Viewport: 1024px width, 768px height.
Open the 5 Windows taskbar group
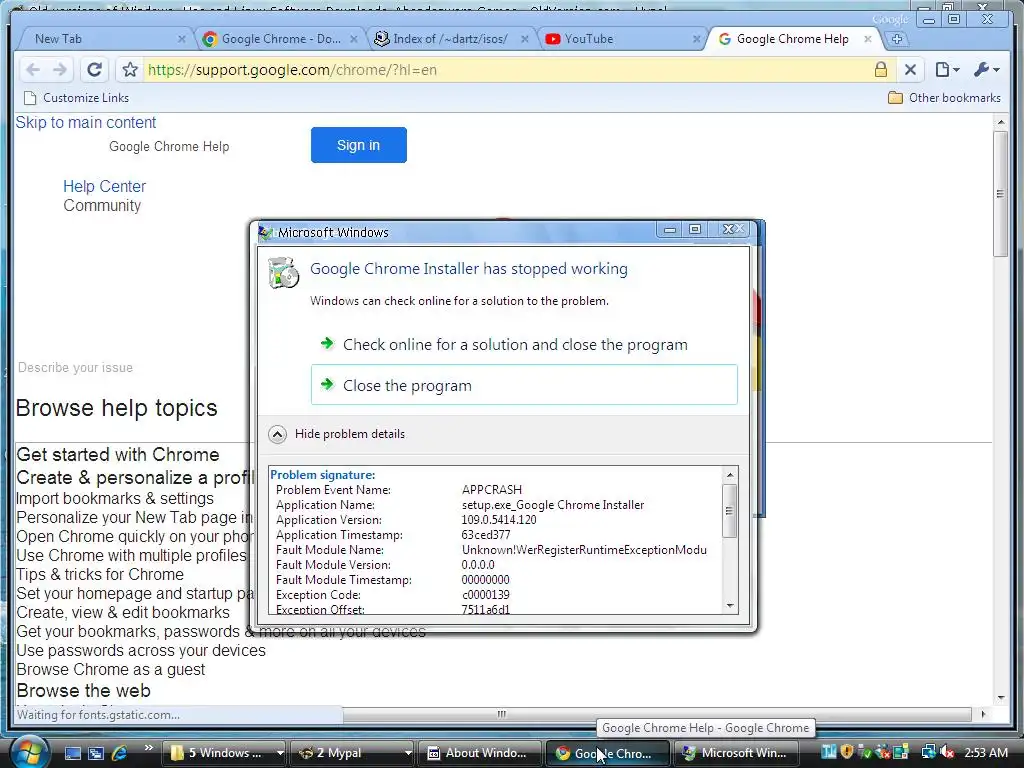(x=224, y=753)
